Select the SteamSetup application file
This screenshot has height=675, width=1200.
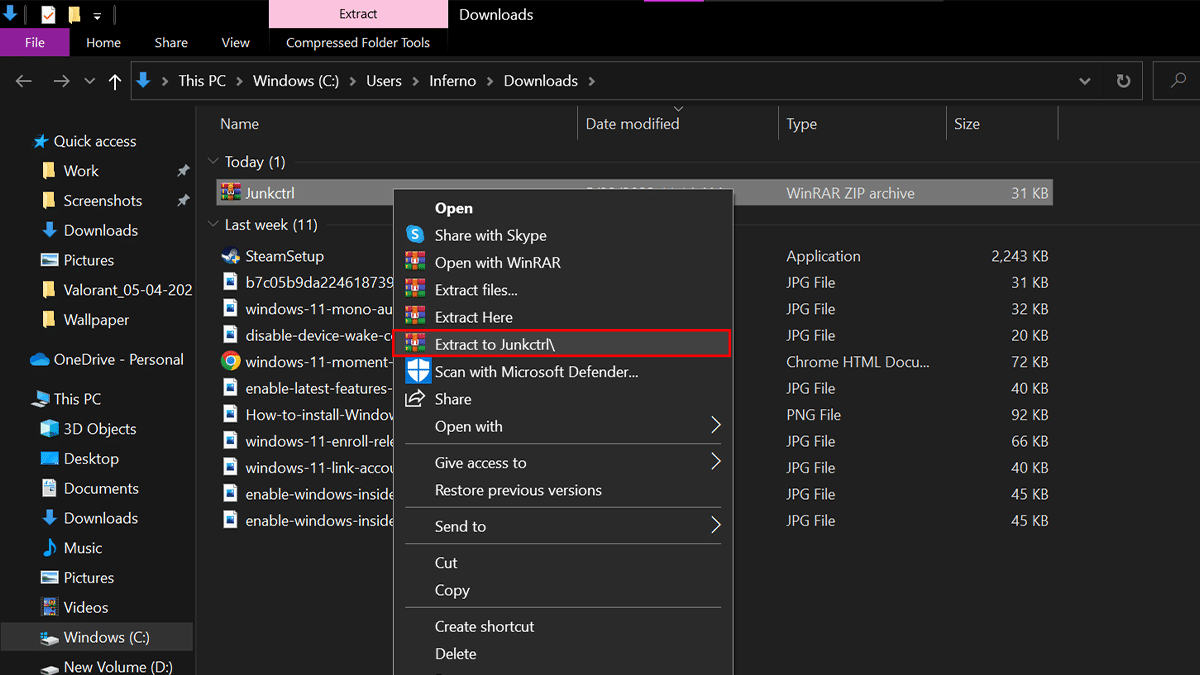pyautogui.click(x=284, y=256)
